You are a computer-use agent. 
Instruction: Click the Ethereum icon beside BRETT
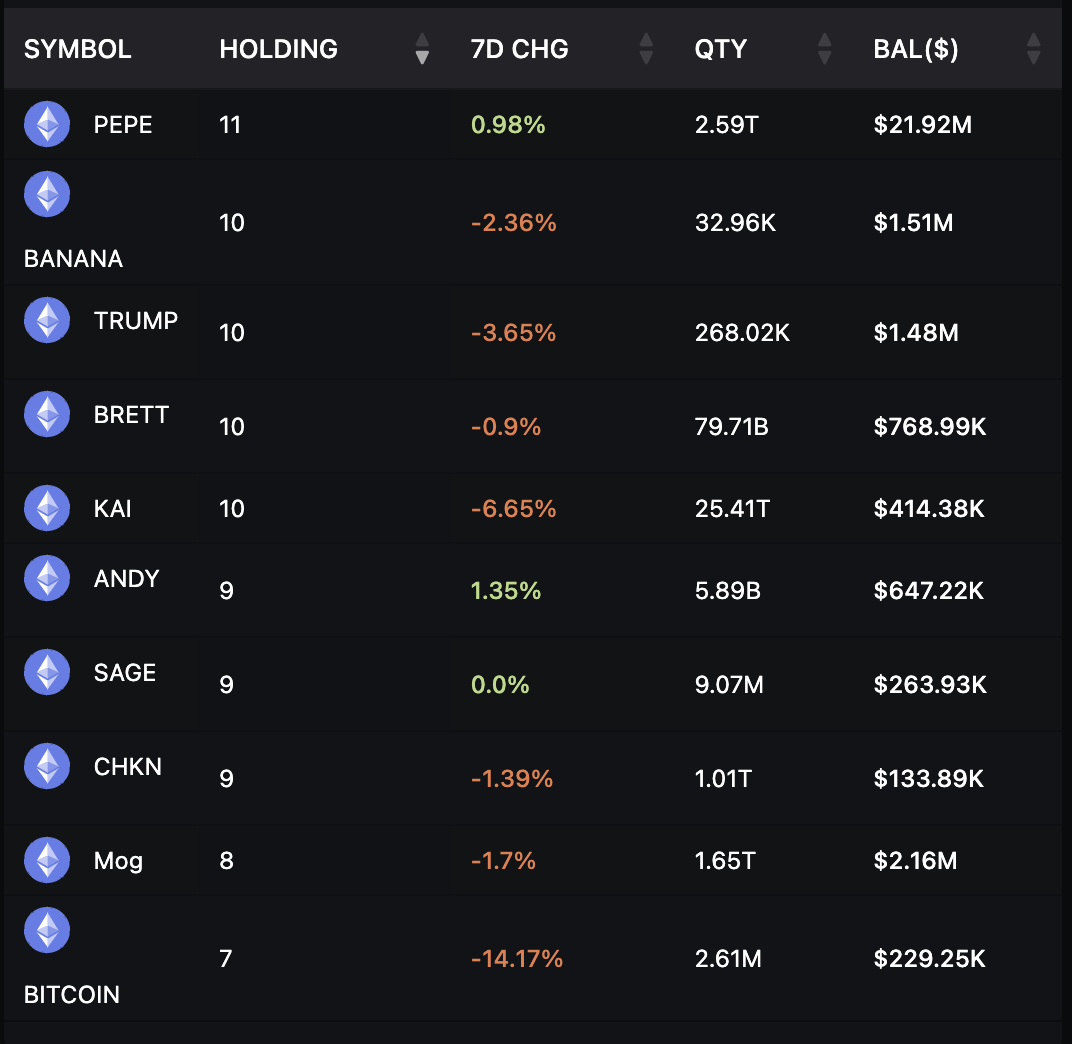(47, 414)
